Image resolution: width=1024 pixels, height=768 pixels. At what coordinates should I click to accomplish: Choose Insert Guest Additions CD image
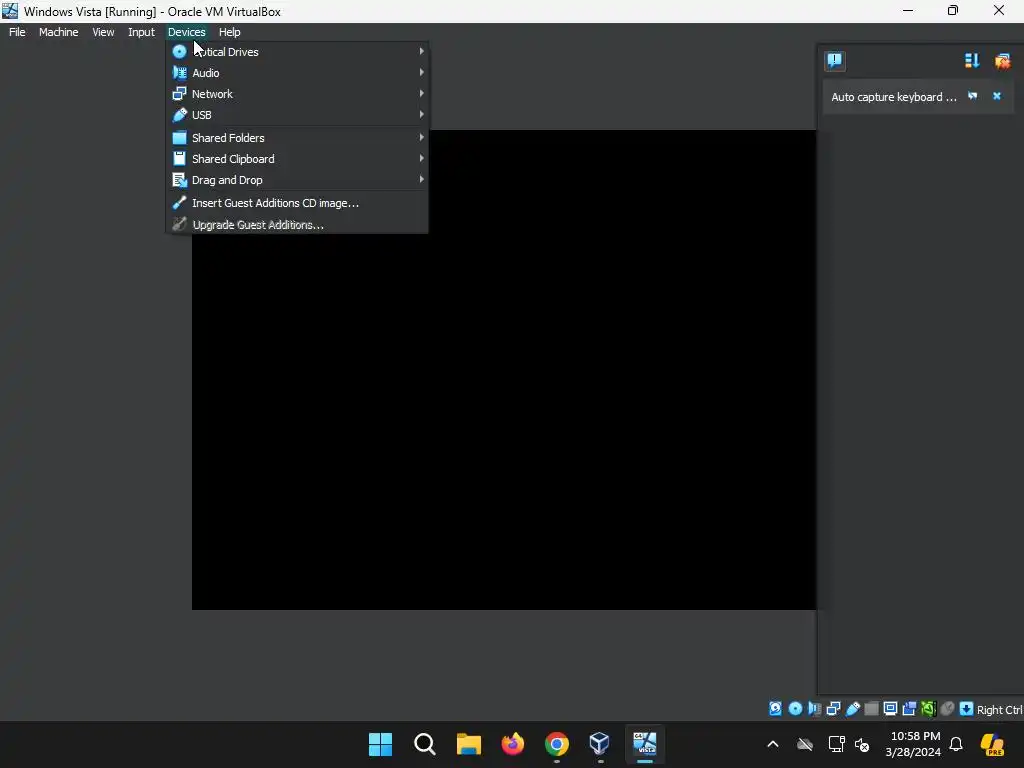click(298, 203)
